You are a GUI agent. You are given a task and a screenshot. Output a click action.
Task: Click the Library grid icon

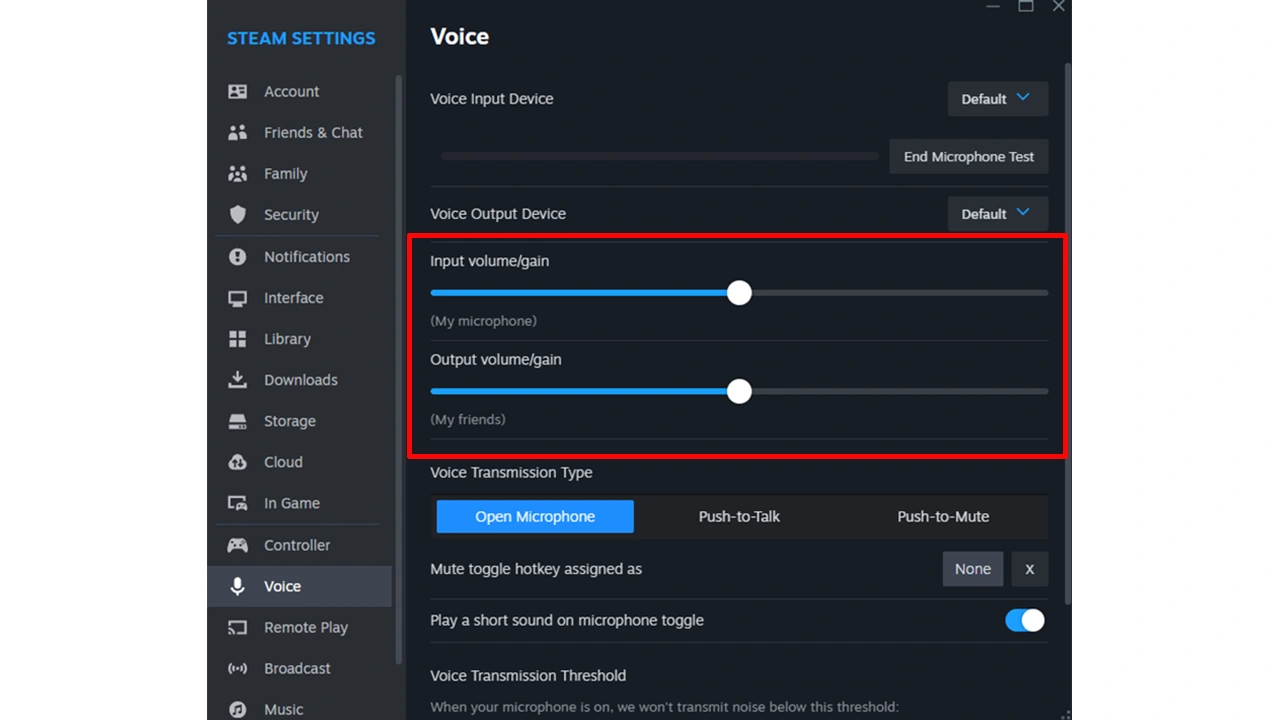click(x=237, y=339)
